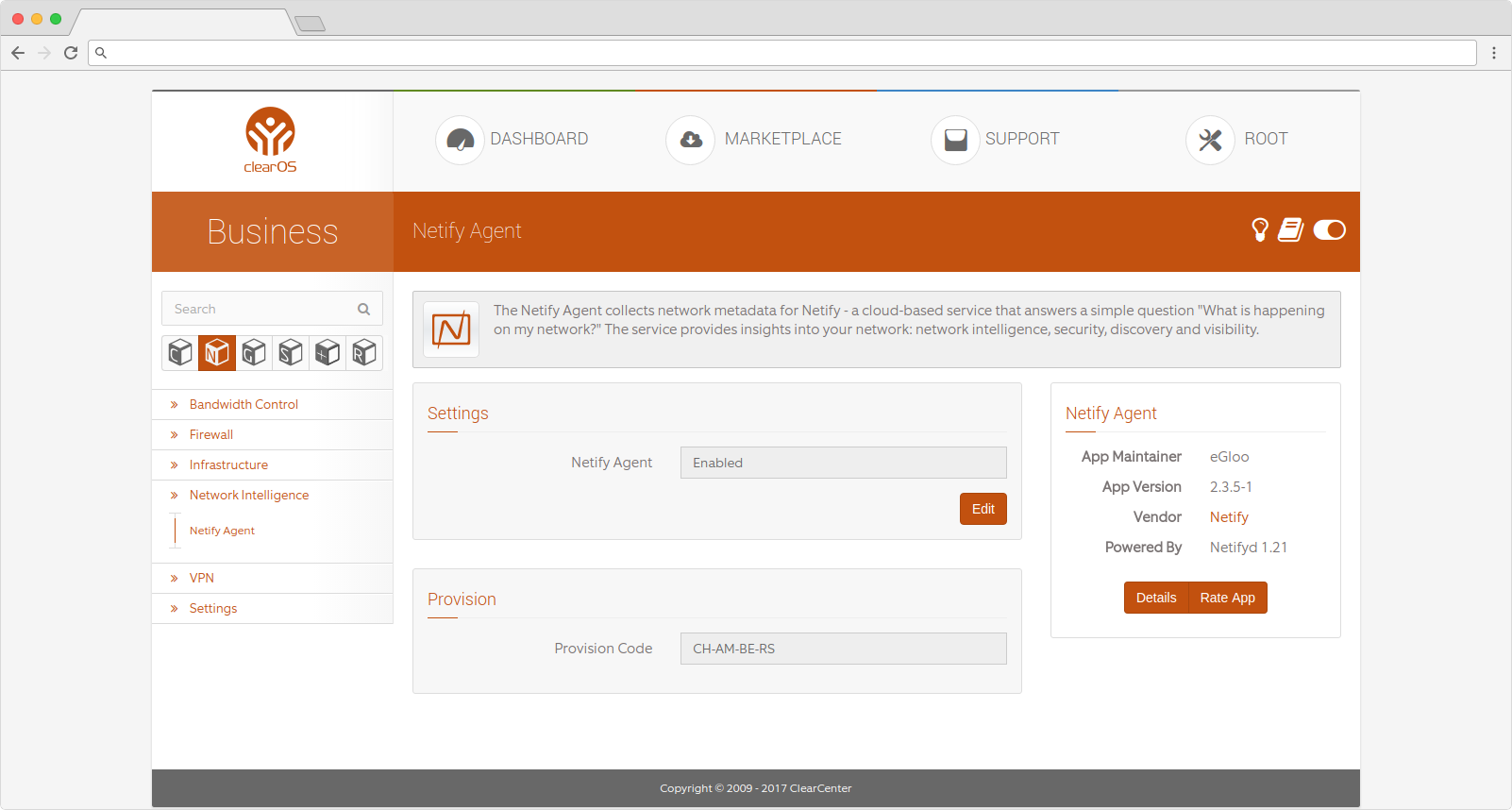Select the N cube category icon

point(217,353)
